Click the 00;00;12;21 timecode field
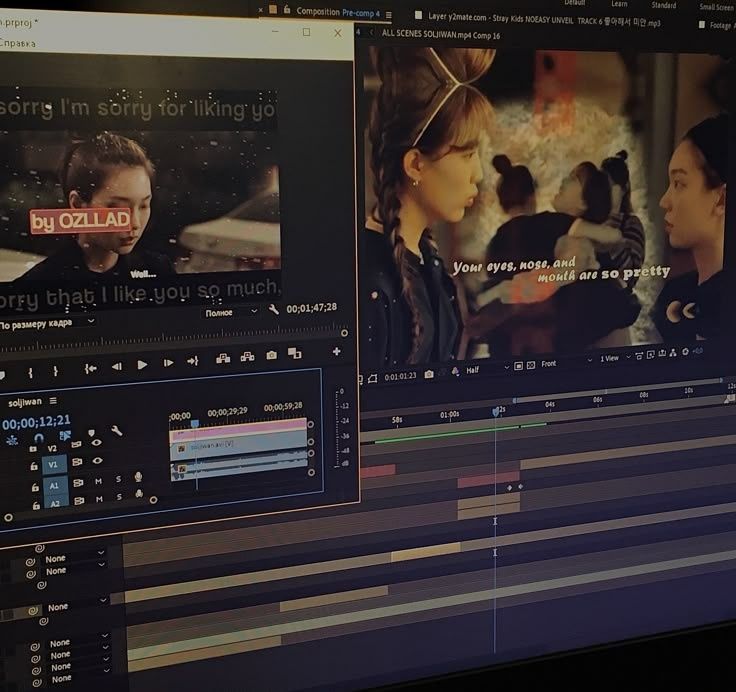 pos(36,422)
